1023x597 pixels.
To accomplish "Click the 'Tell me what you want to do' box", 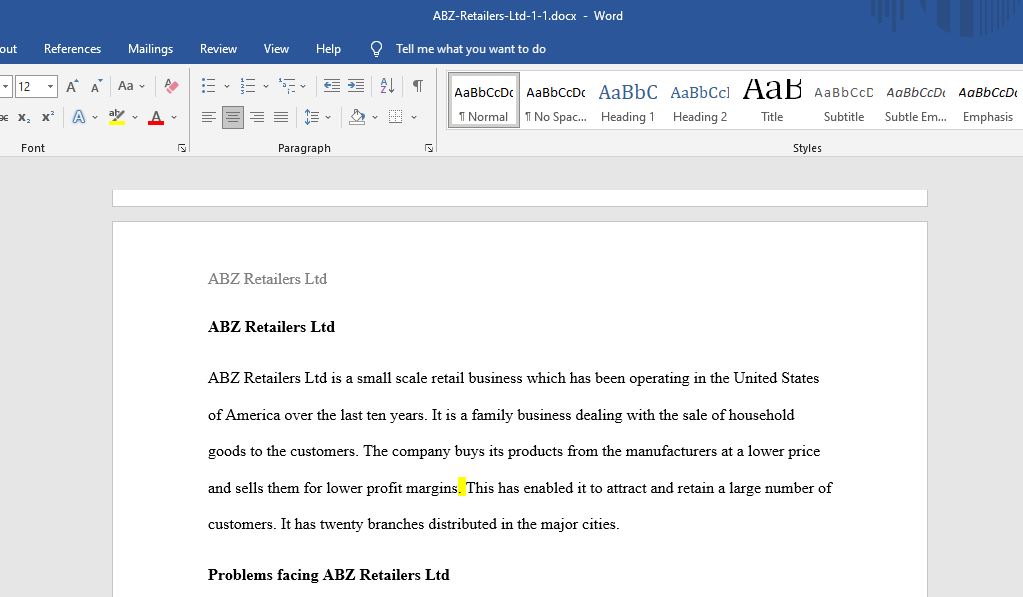I will pos(470,49).
